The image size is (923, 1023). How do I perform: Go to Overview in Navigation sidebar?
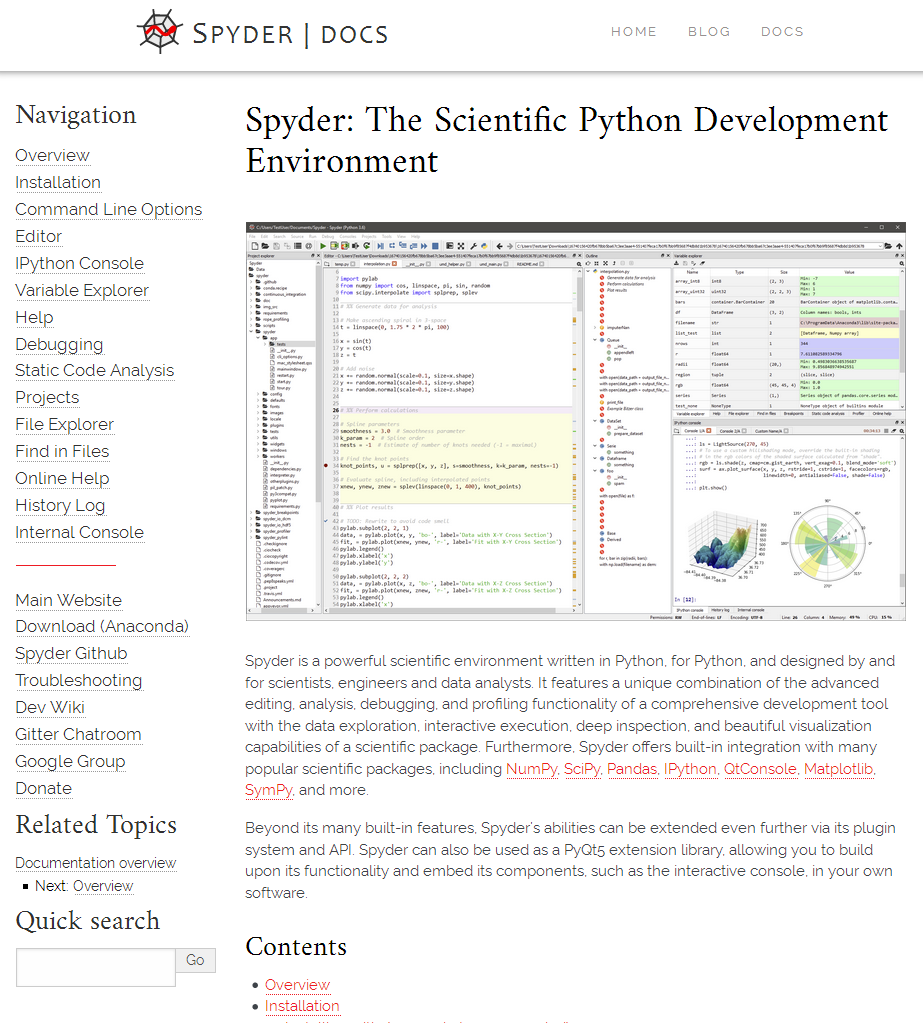tap(52, 155)
